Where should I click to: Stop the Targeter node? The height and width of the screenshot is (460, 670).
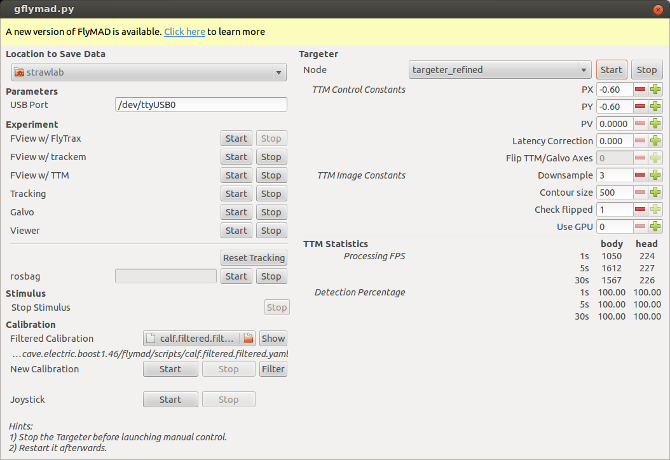tap(646, 70)
